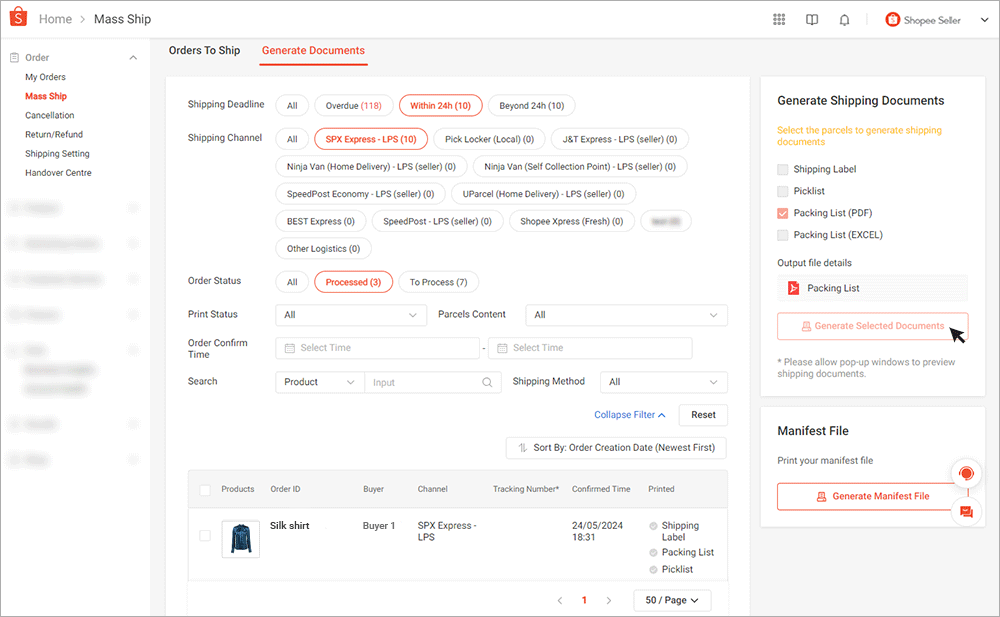Switch to Orders To Ship tab

coord(204,50)
